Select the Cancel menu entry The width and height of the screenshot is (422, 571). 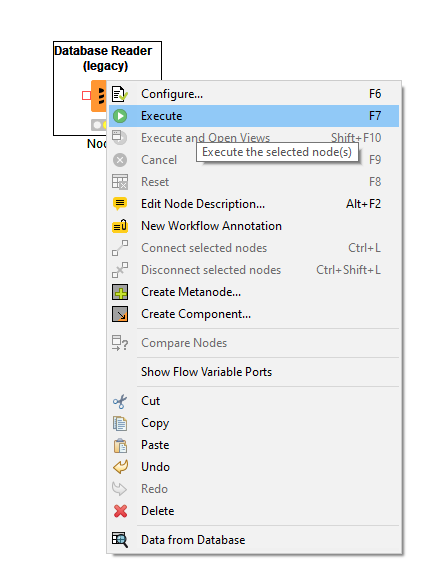click(x=254, y=160)
